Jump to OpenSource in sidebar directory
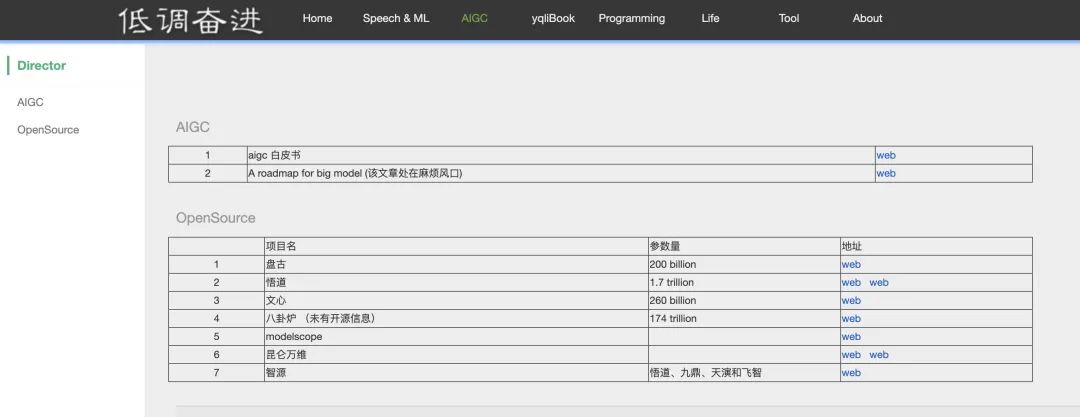1080x417 pixels. point(48,130)
